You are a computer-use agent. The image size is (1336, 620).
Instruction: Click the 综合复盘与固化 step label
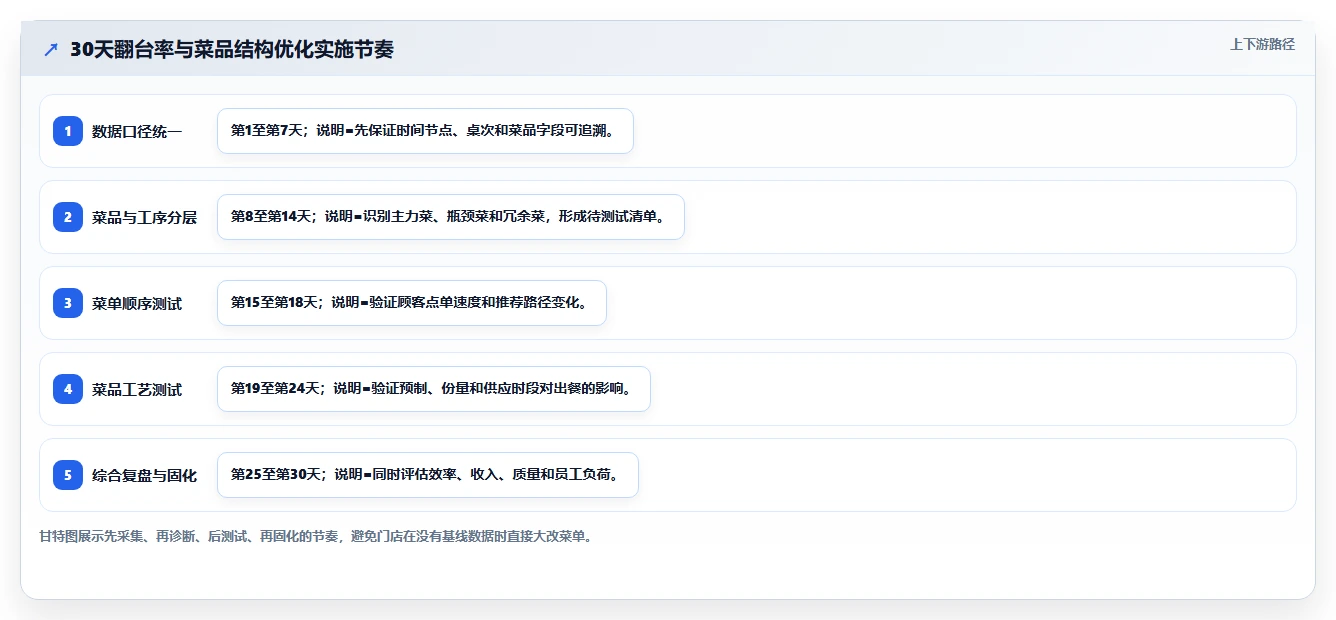(144, 475)
